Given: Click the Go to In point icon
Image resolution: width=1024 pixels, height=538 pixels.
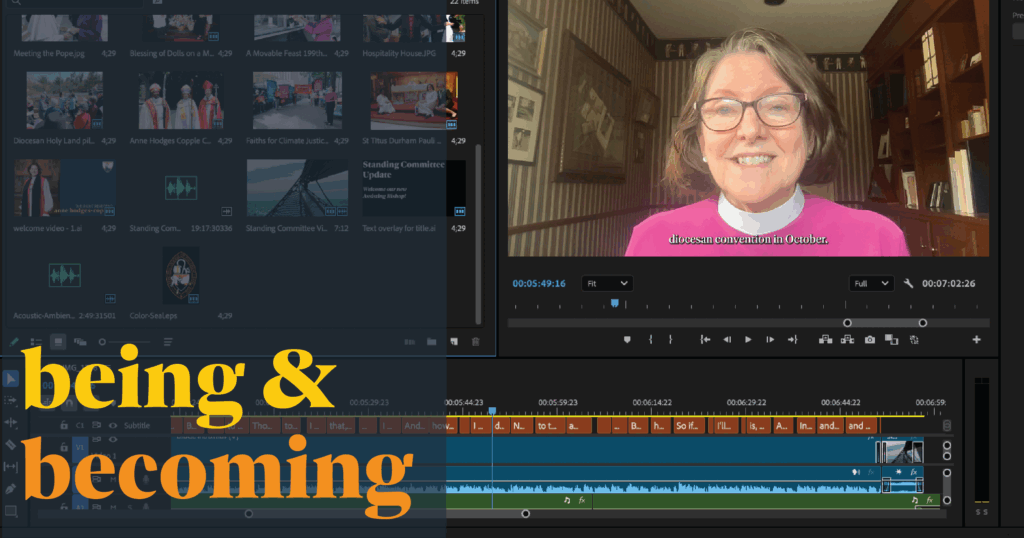Looking at the screenshot, I should coord(705,340).
